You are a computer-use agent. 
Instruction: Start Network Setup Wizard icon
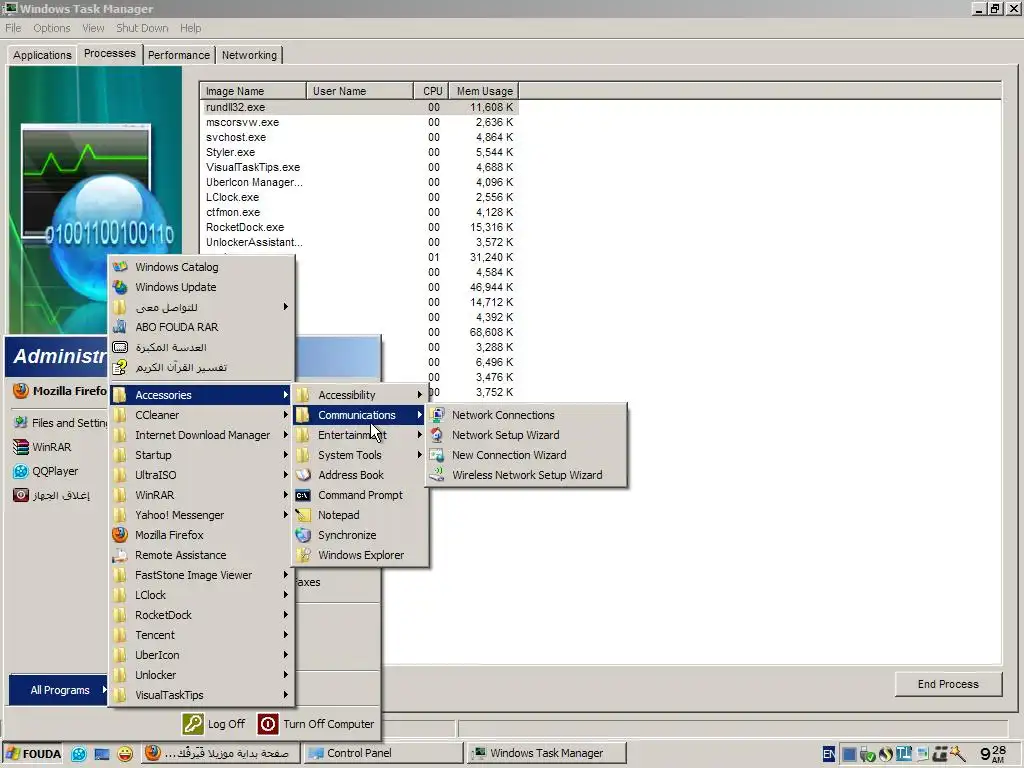click(x=437, y=435)
